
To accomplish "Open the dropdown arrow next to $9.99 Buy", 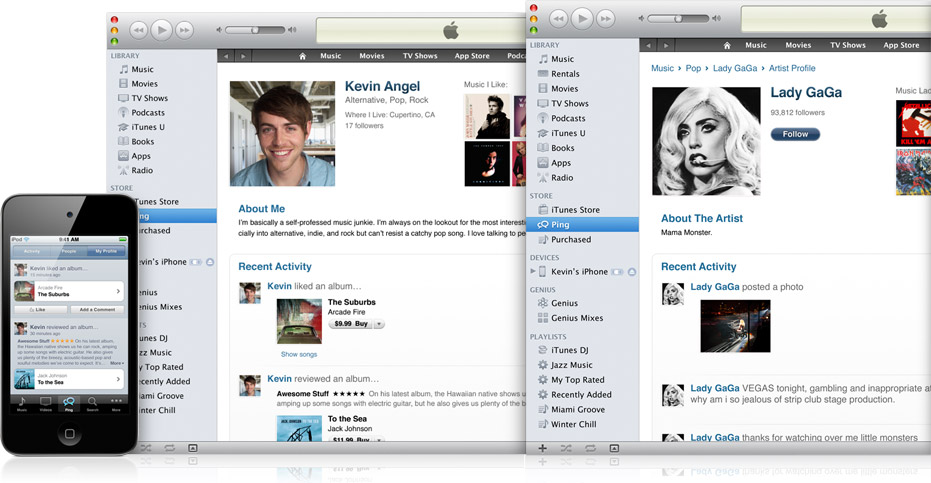I will [x=380, y=324].
